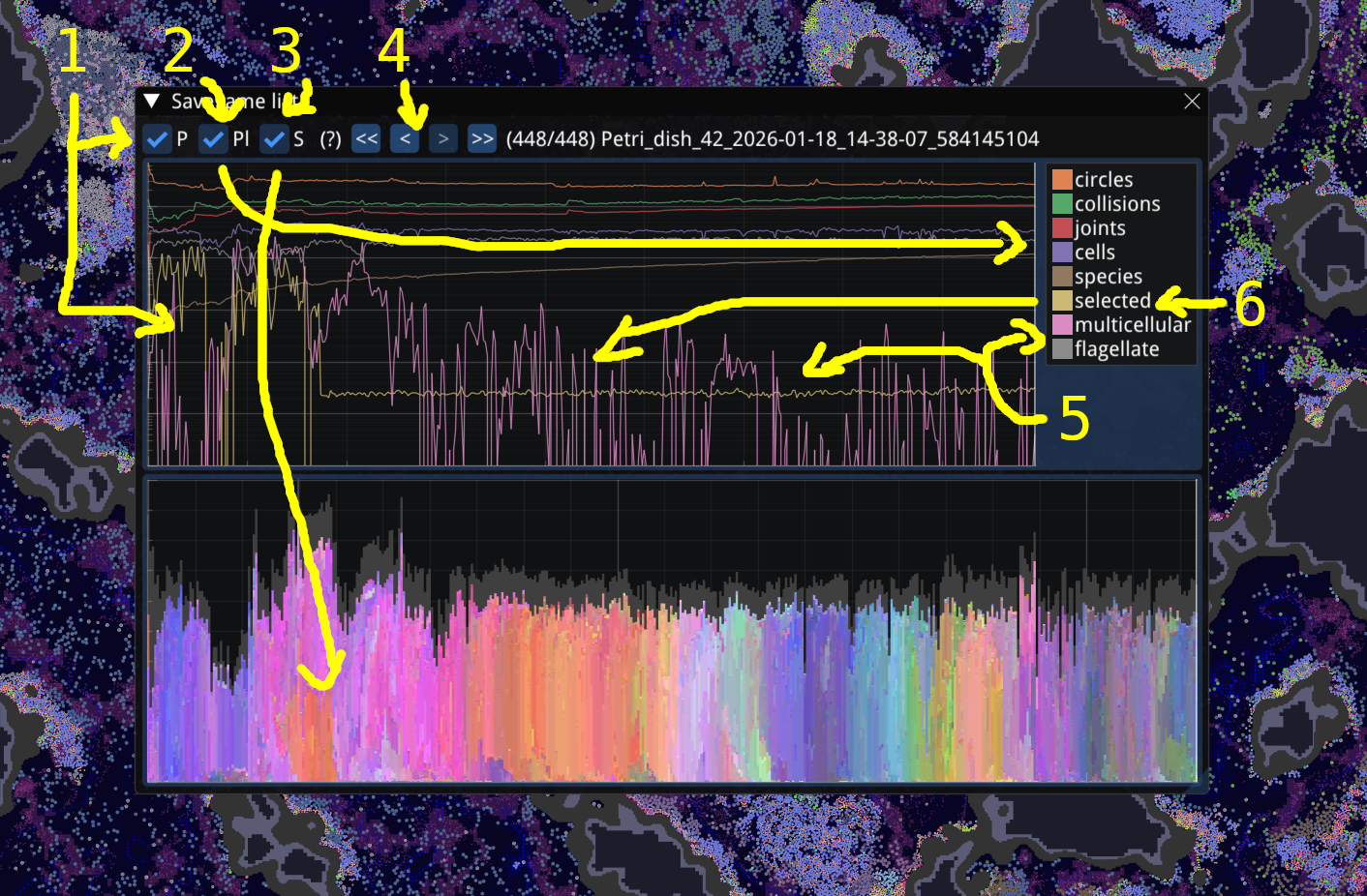Jump to last save with >> button
This screenshot has width=1367, height=896.
(482, 139)
